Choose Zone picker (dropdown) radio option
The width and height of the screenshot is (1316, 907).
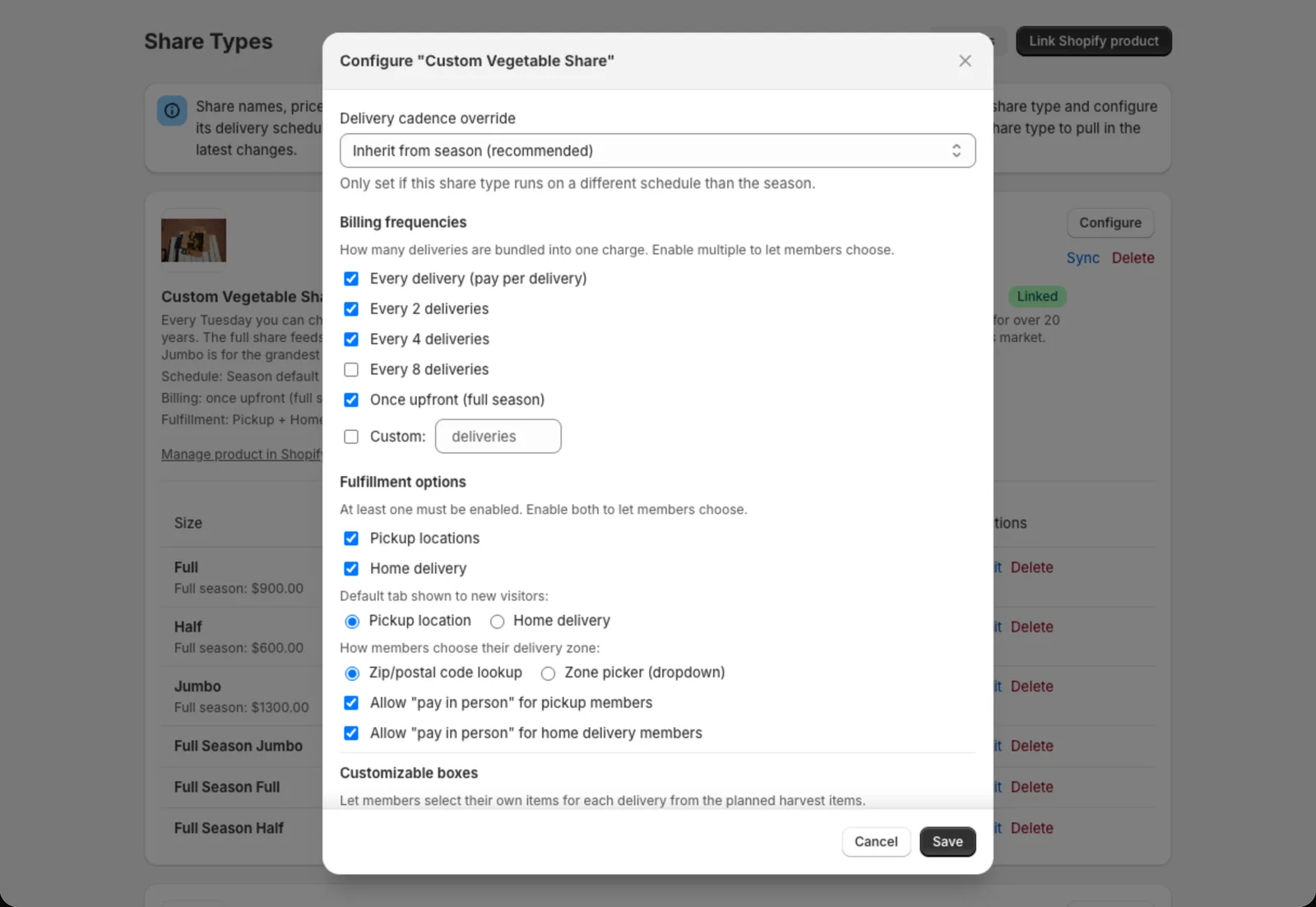(548, 673)
